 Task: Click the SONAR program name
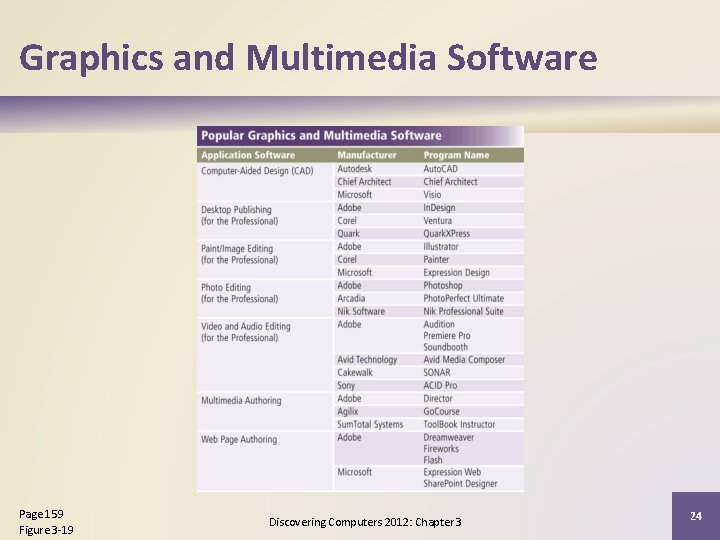tap(437, 372)
